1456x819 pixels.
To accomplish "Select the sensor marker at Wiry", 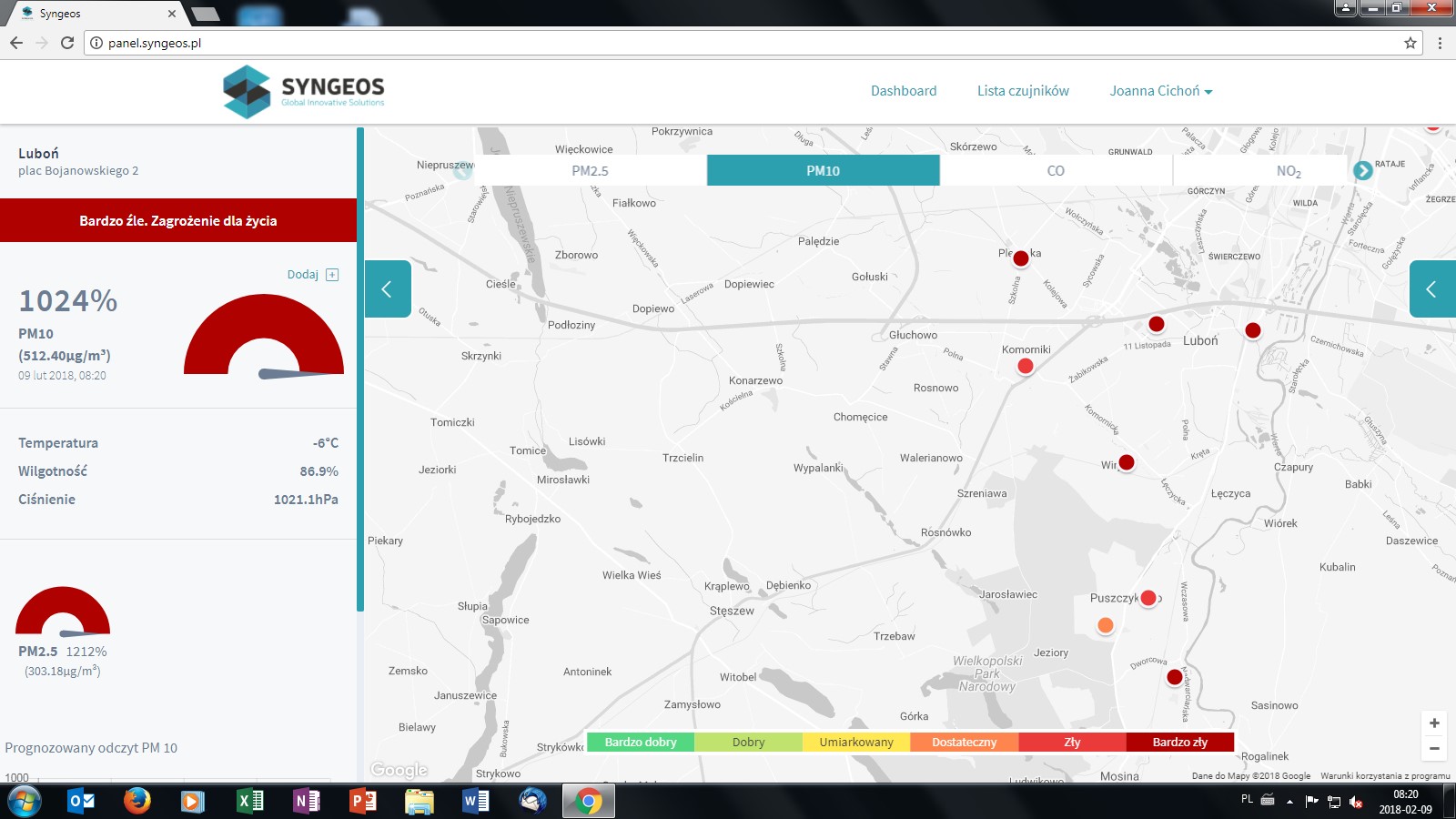I will [1127, 462].
